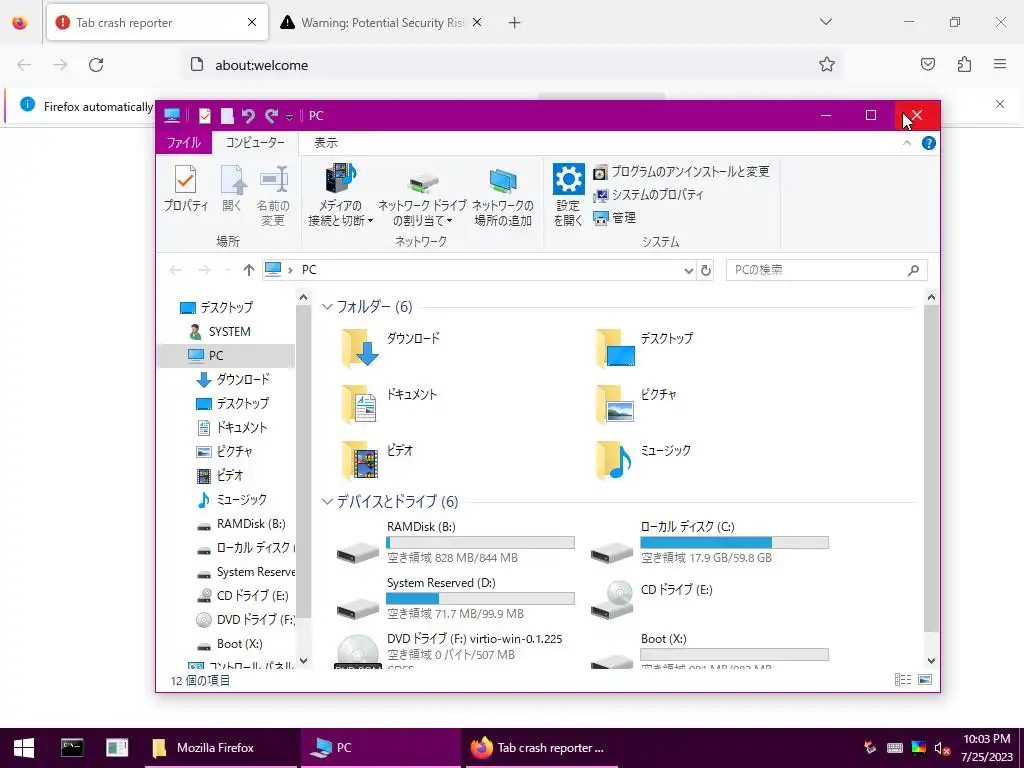Select ミュージック in navigation tree
The image size is (1024, 768).
232,500
